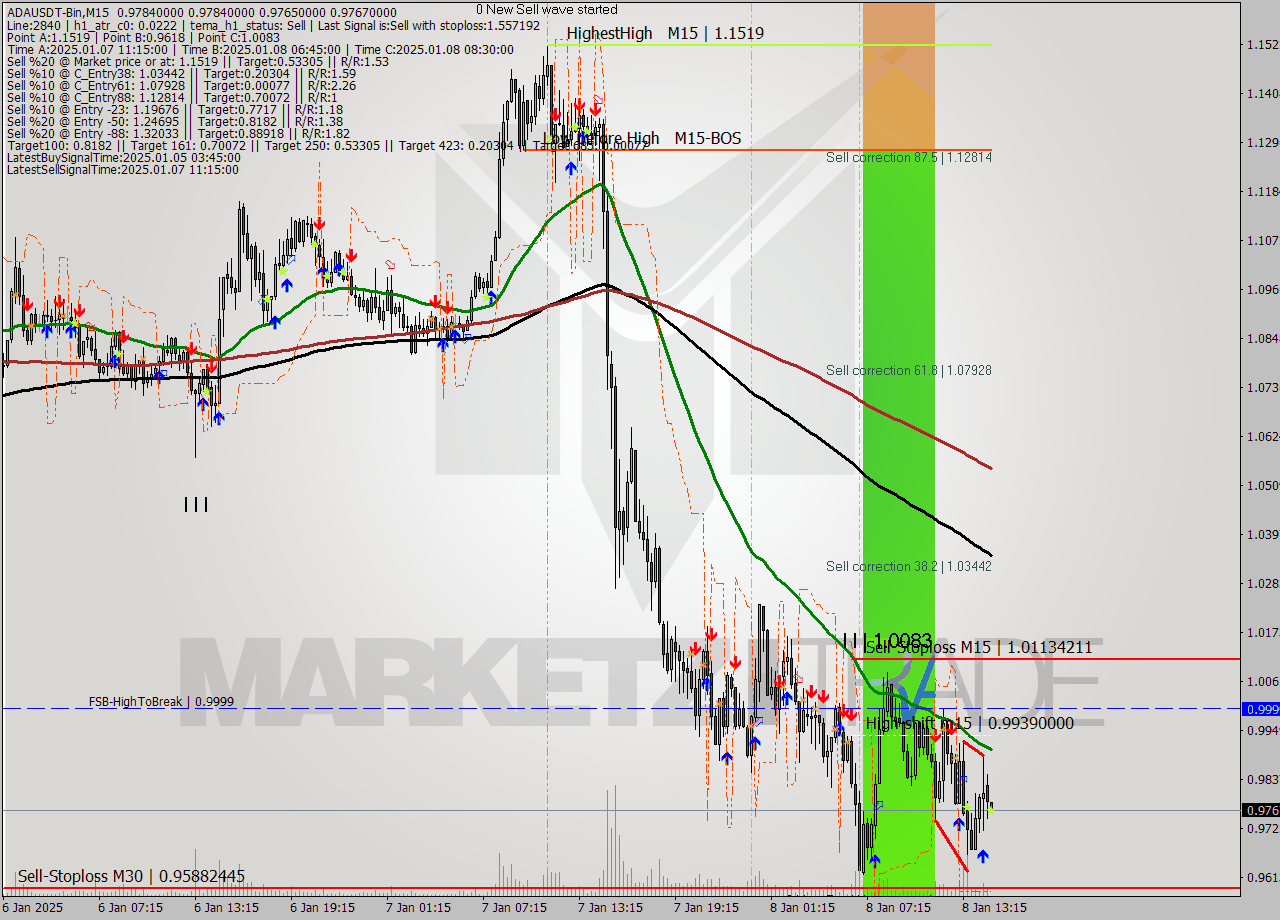The height and width of the screenshot is (920, 1280).
Task: Click '0 New Sell wave started' label
Action: [546, 9]
